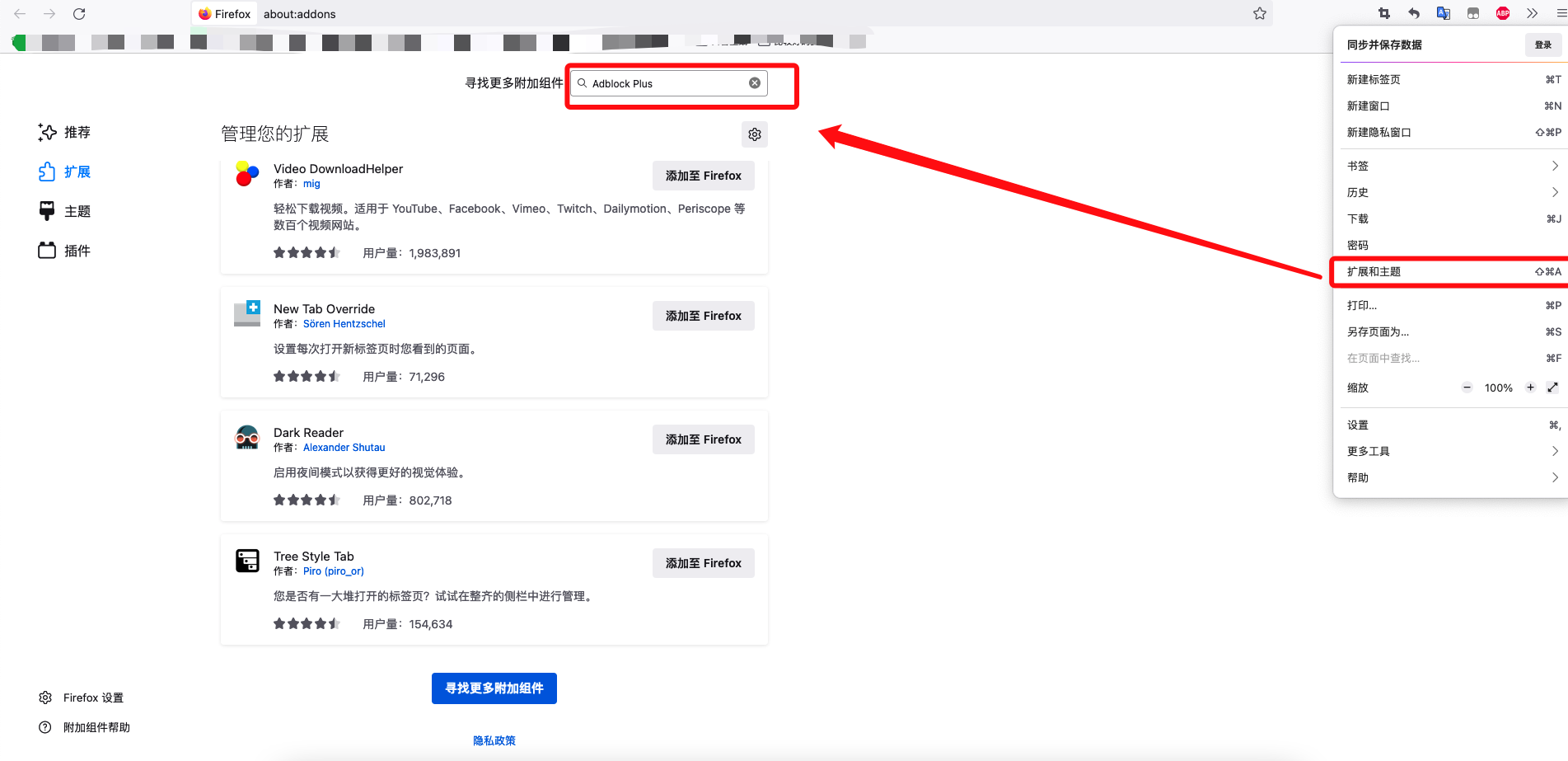The height and width of the screenshot is (761, 1568).
Task: Open 设置 settings from the menu
Action: [1453, 425]
